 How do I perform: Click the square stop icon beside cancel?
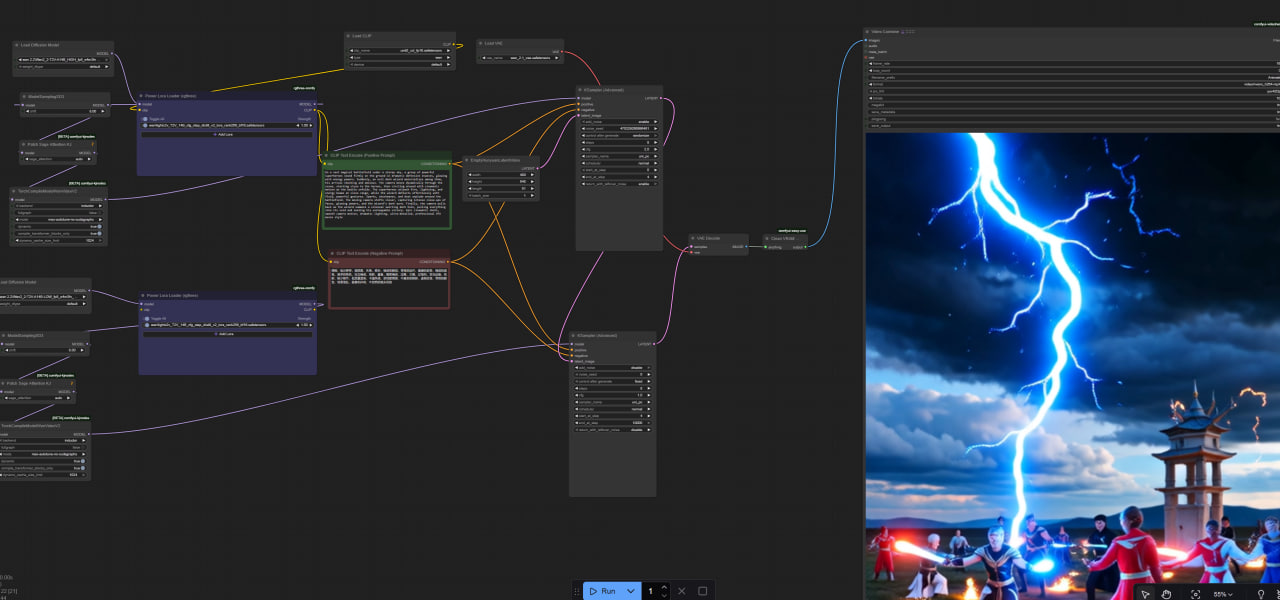(703, 591)
